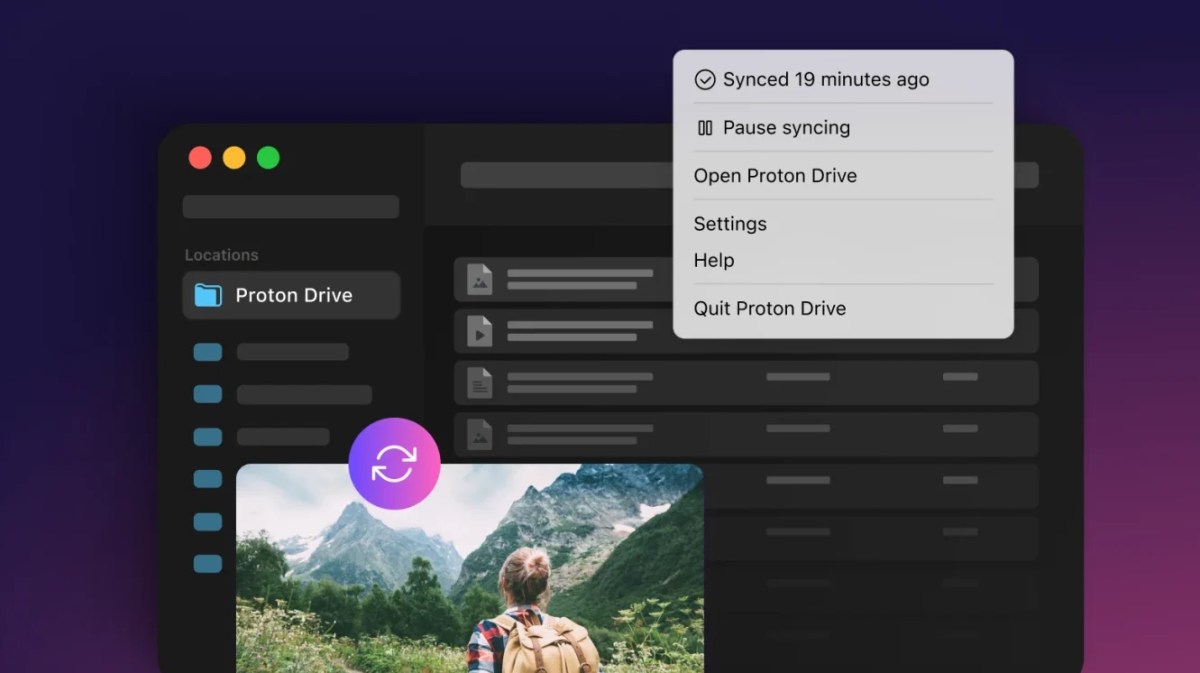The image size is (1200, 673).
Task: Select the first image file icon in list
Action: point(480,279)
